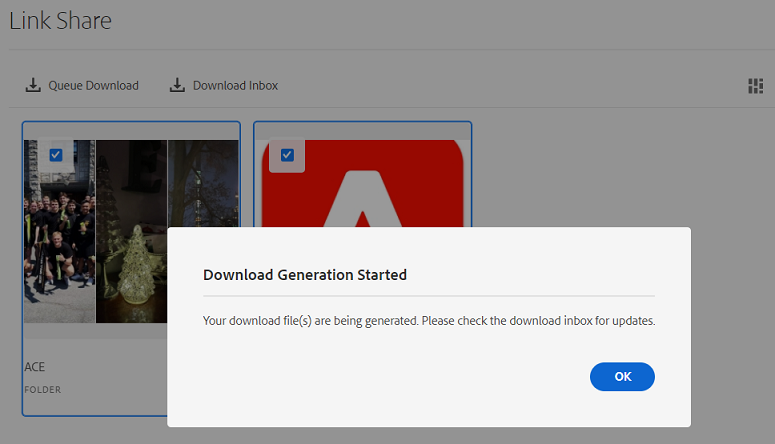Viewport: 775px width, 444px height.
Task: Click the Link Share page heading
Action: pyautogui.click(x=60, y=21)
